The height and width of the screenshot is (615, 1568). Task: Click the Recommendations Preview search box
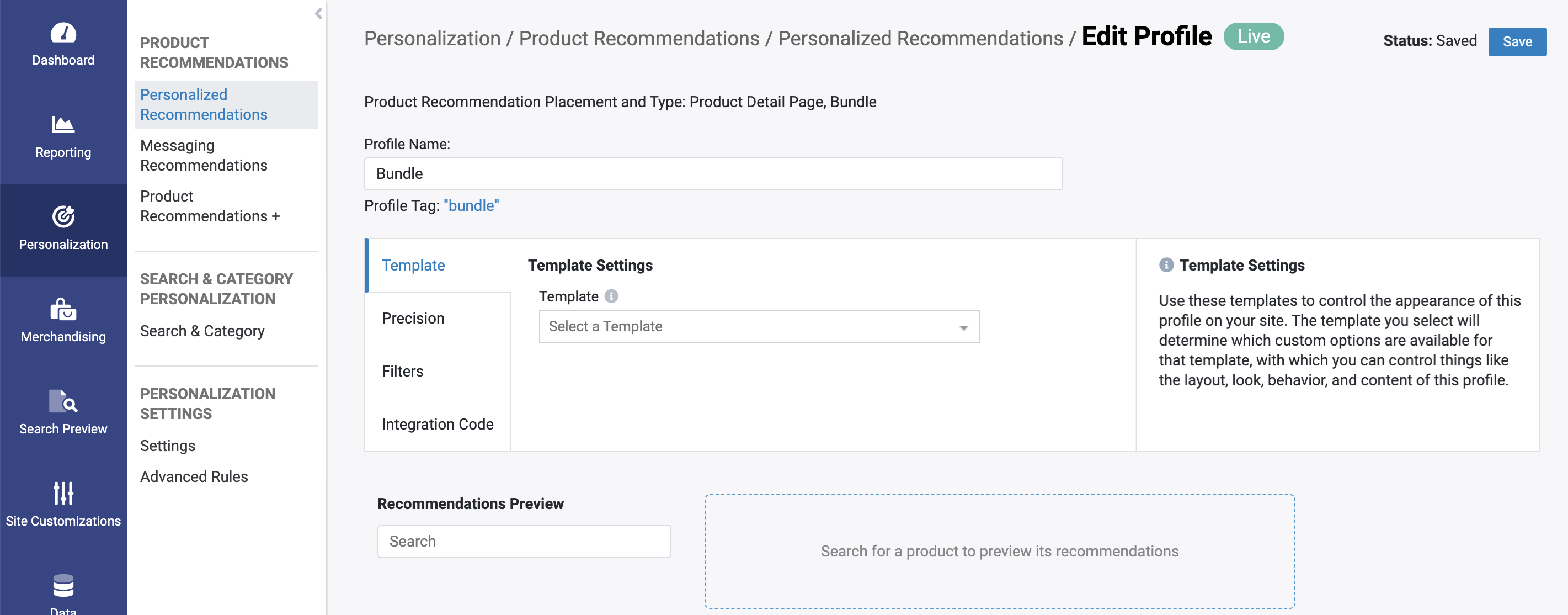524,542
